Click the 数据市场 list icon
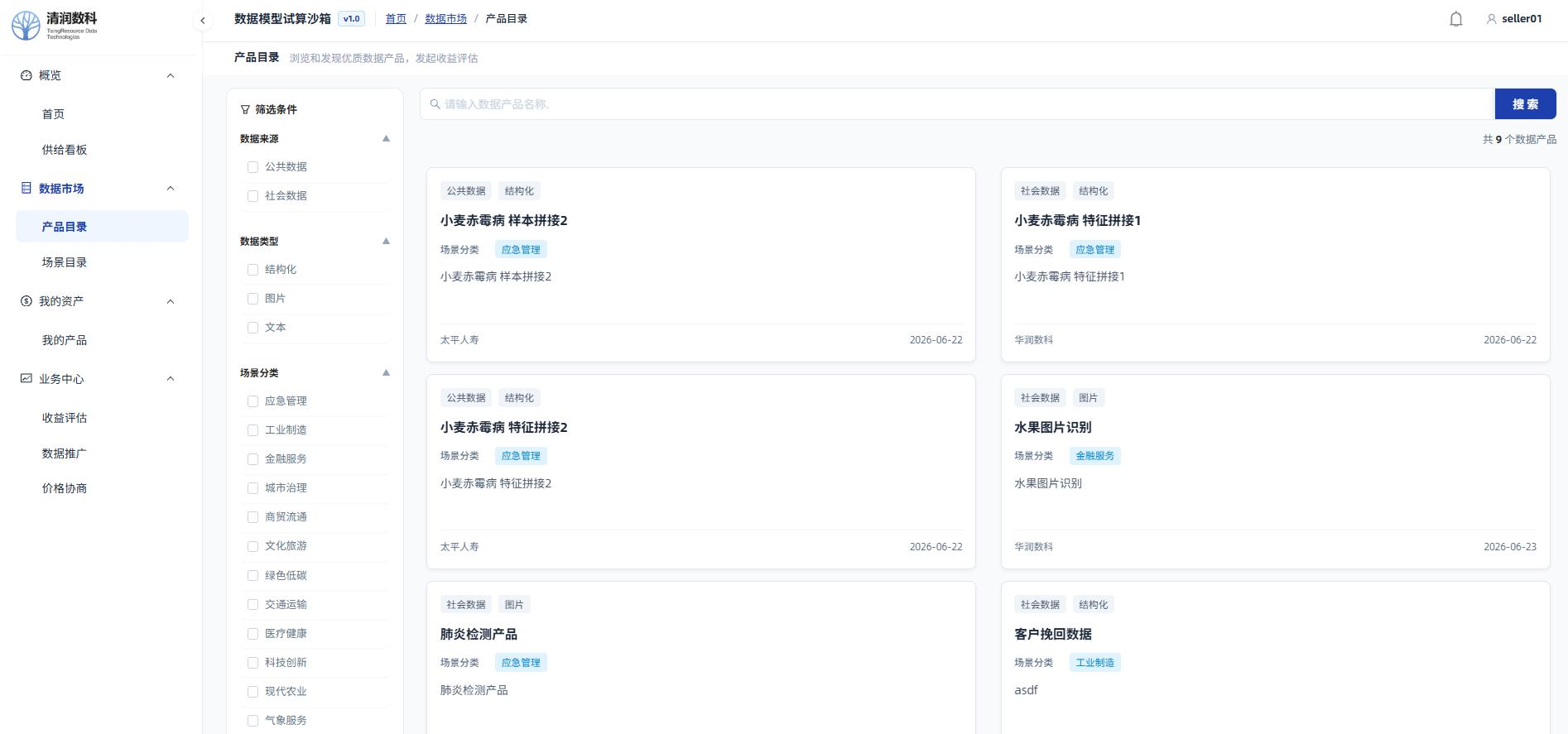Screen dimensions: 1568x734 pos(26,188)
